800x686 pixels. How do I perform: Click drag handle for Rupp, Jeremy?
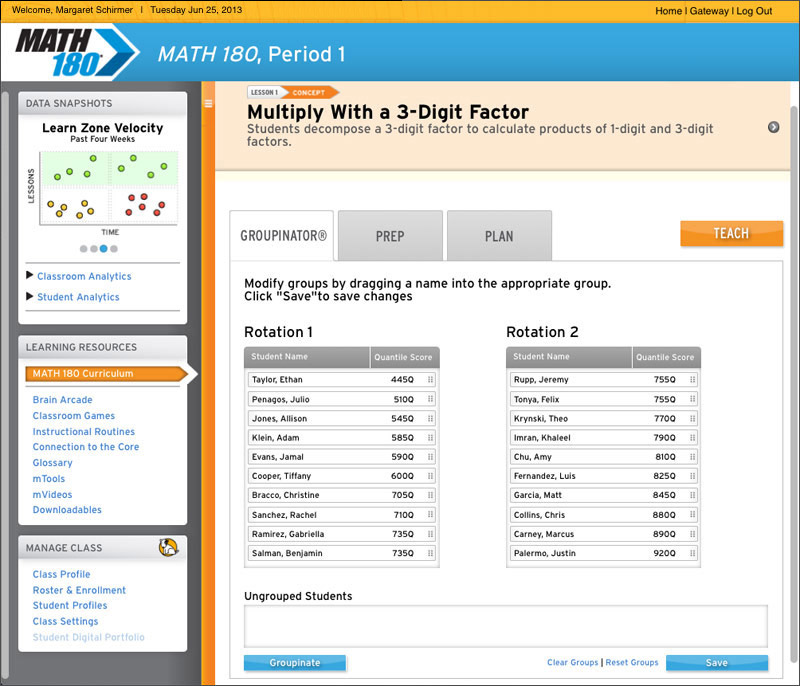tap(692, 379)
